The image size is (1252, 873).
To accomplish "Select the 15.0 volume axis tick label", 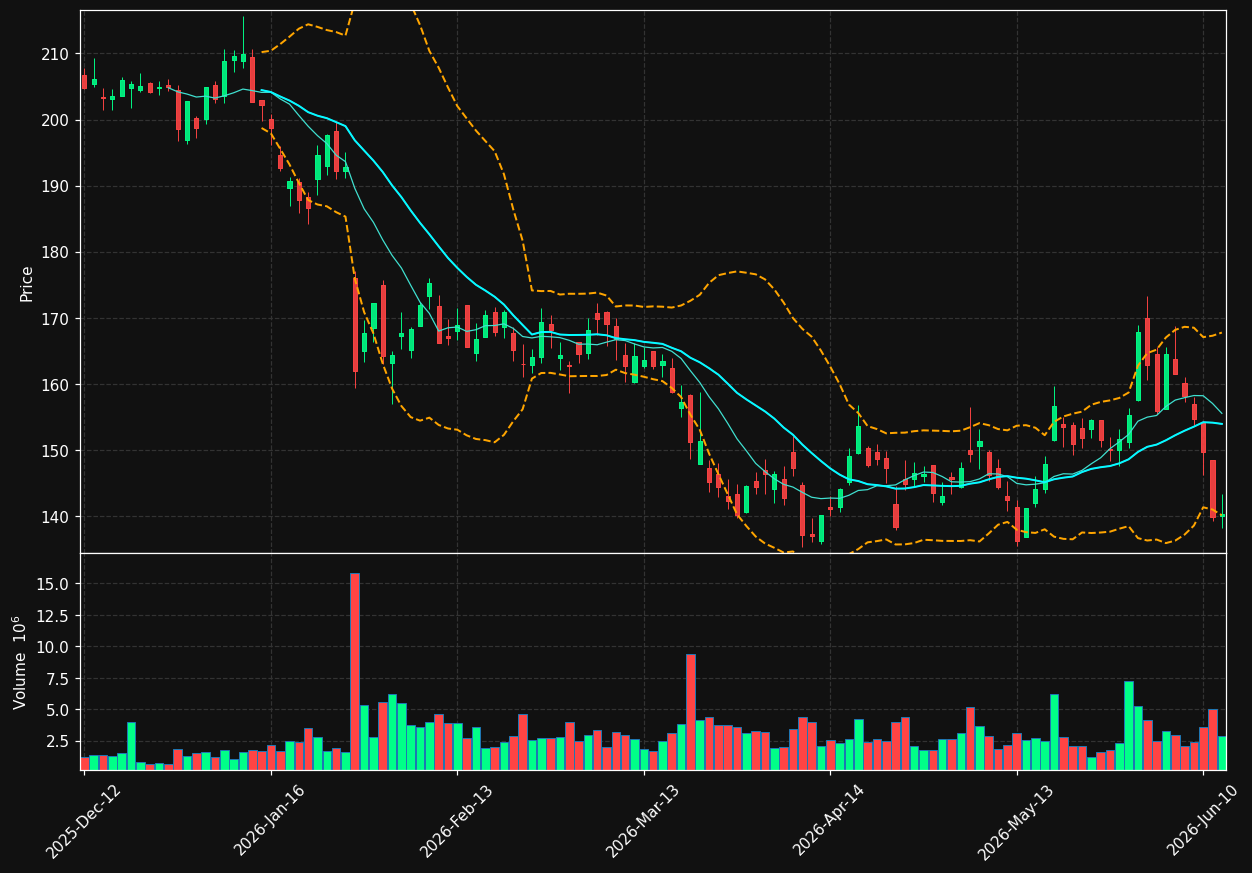I will (52, 584).
